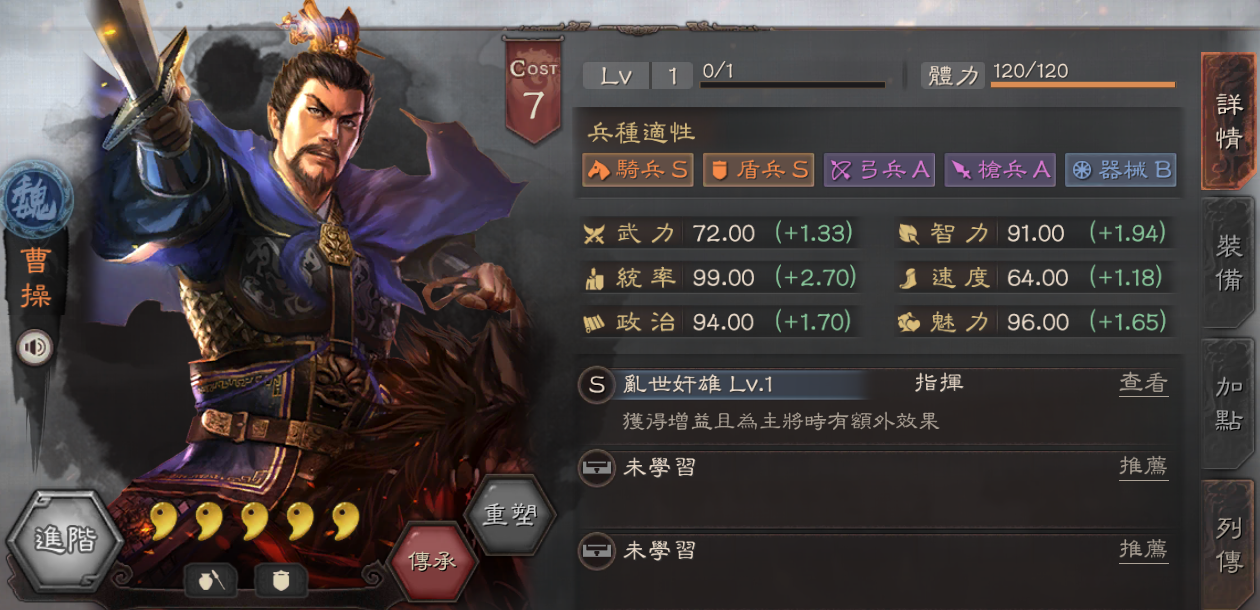Switch to the 詳情 tab
1260x610 pixels.
click(x=1229, y=121)
